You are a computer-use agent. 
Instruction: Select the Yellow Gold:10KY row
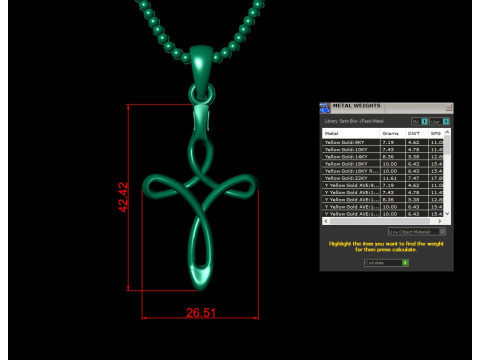click(x=383, y=149)
